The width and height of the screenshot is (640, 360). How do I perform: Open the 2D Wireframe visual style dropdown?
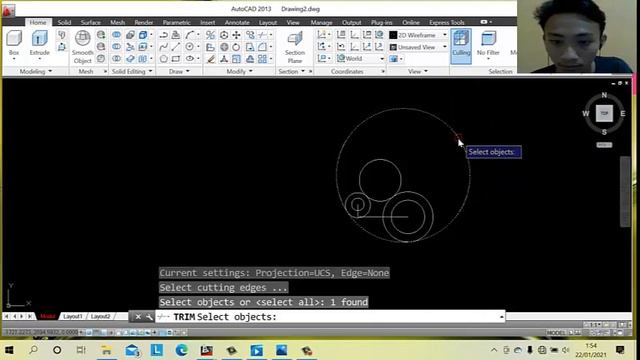(x=445, y=35)
